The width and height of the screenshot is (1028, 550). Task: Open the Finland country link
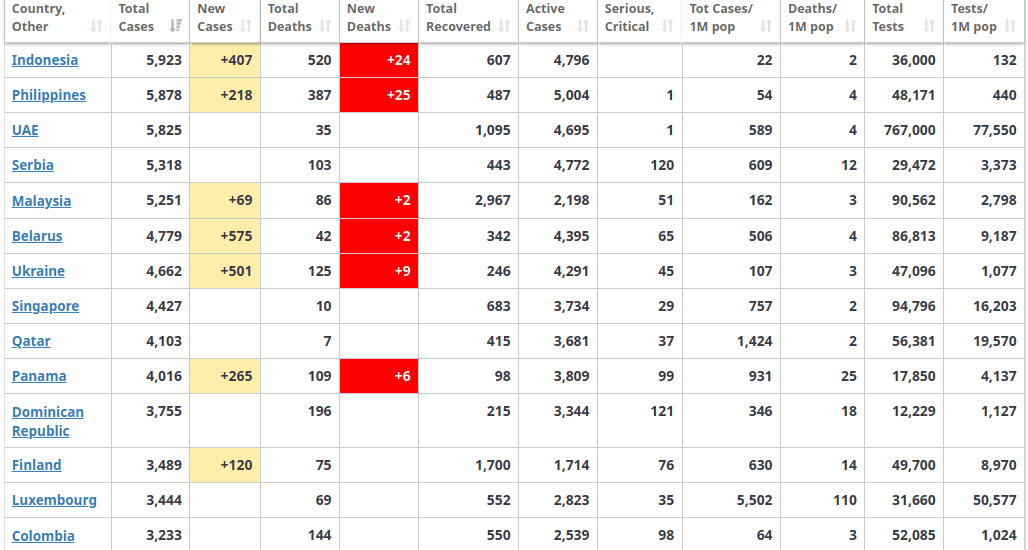pyautogui.click(x=36, y=465)
